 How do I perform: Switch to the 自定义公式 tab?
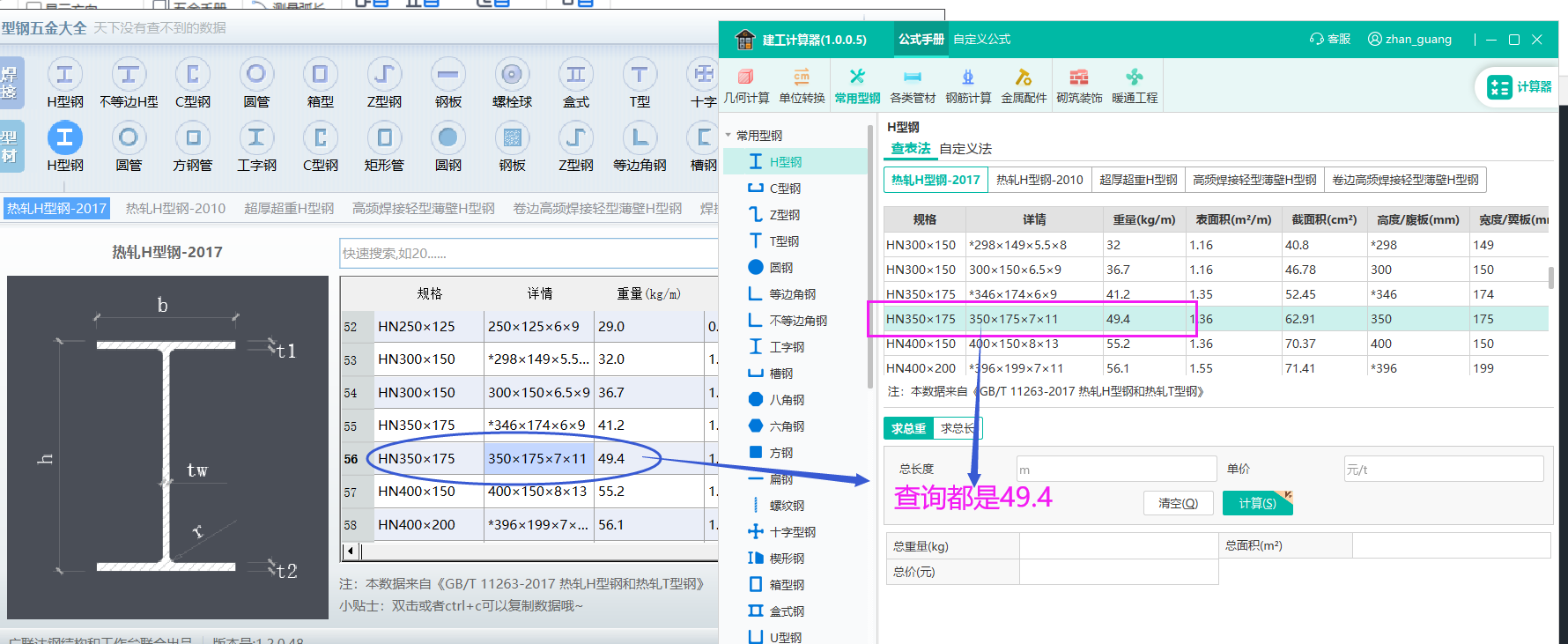tap(981, 39)
